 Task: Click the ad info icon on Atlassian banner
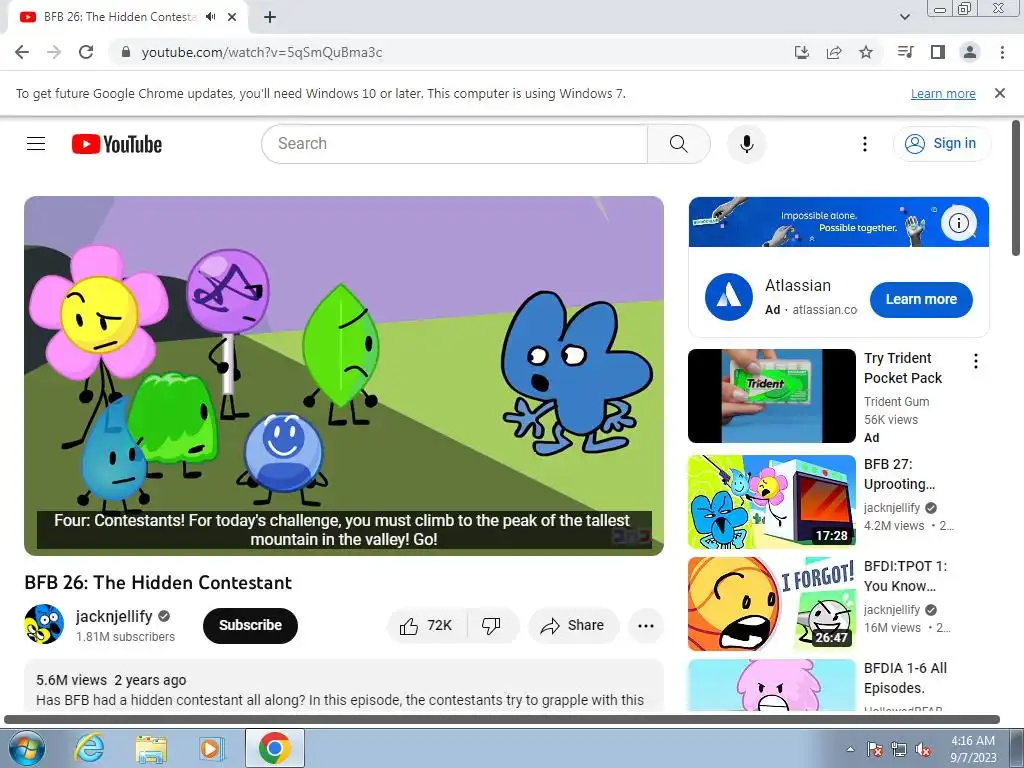click(958, 223)
